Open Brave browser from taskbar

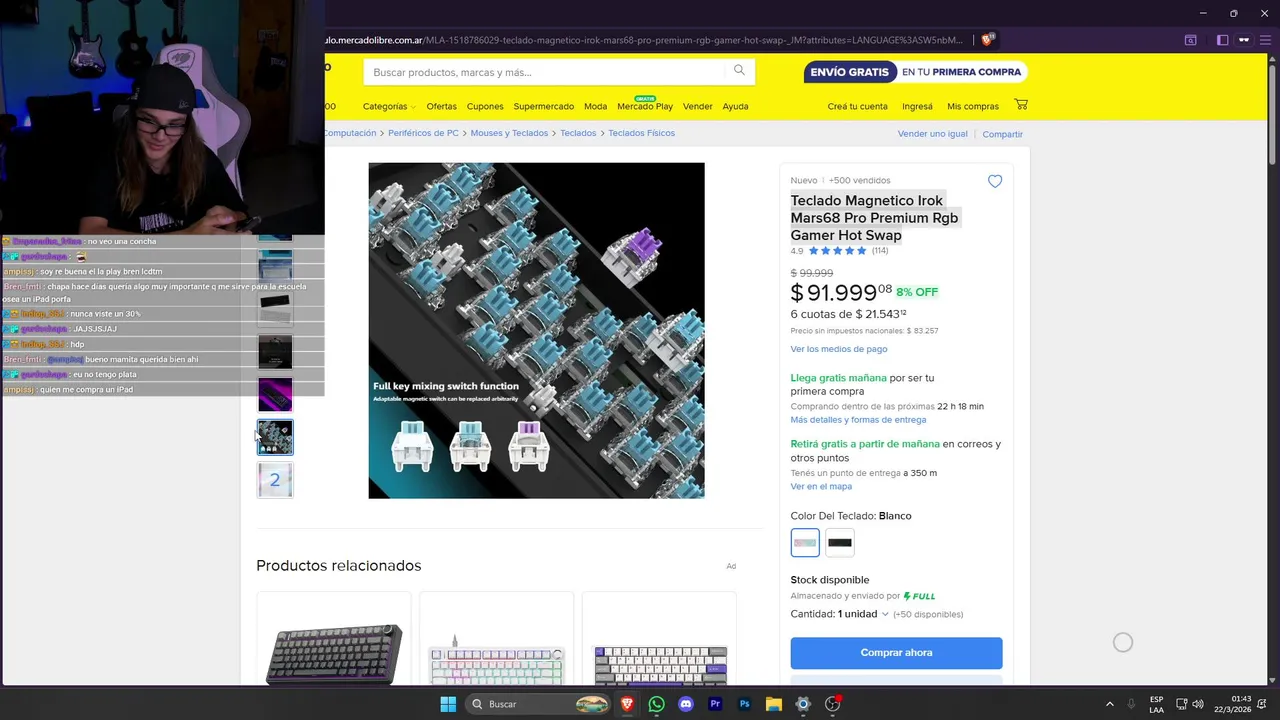click(x=627, y=704)
